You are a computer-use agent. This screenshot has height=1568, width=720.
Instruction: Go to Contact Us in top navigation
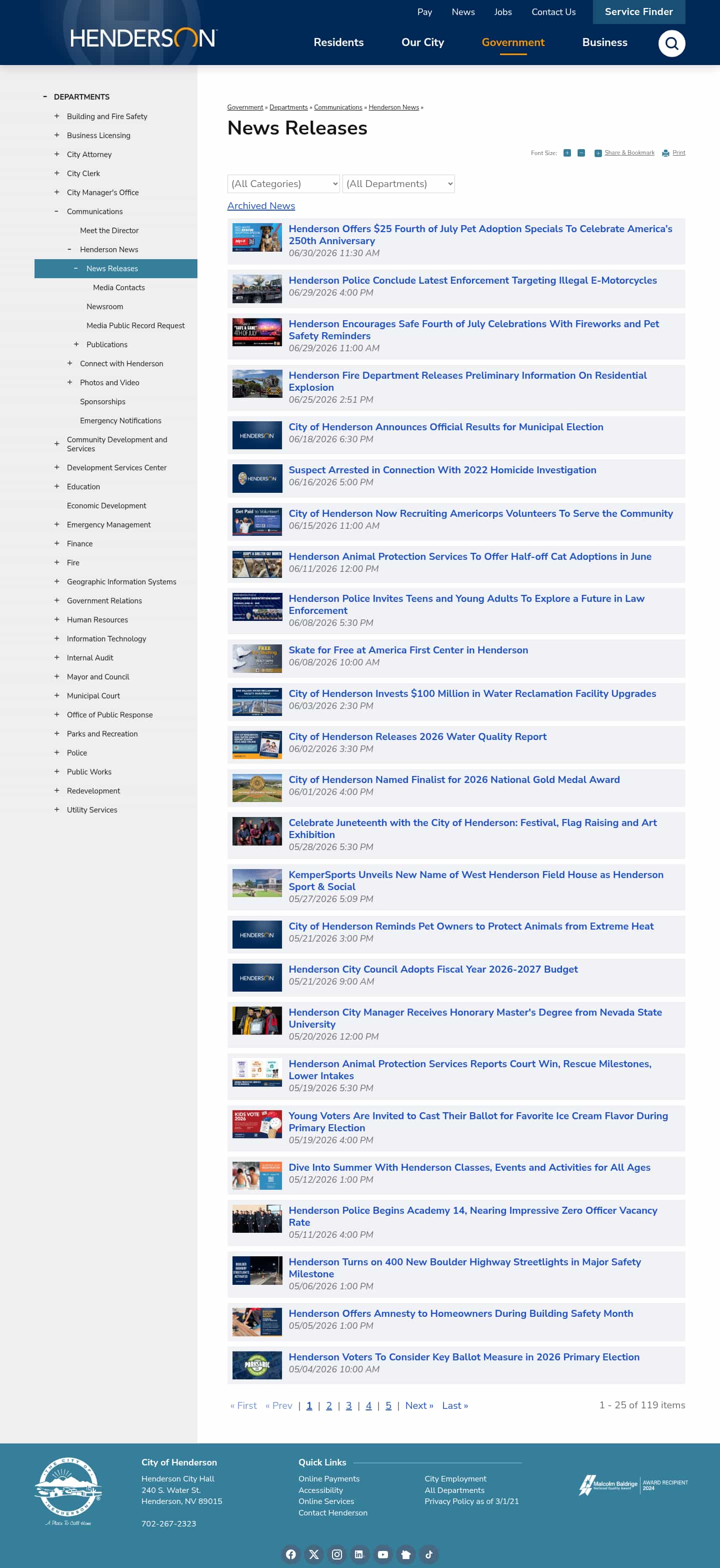click(x=553, y=12)
